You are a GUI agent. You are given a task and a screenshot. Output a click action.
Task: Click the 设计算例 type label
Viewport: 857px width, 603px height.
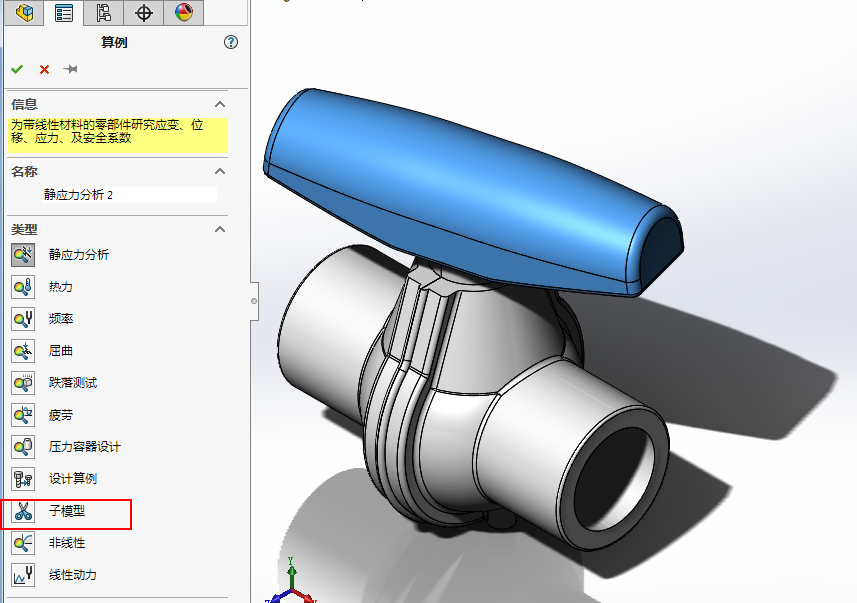[73, 479]
